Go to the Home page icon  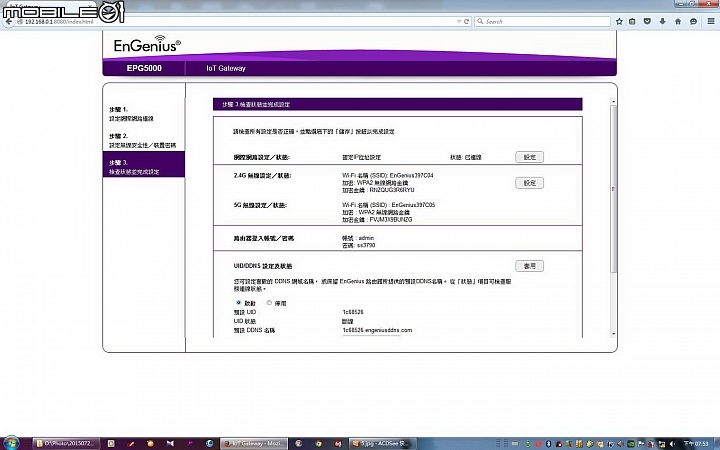[x=678, y=22]
